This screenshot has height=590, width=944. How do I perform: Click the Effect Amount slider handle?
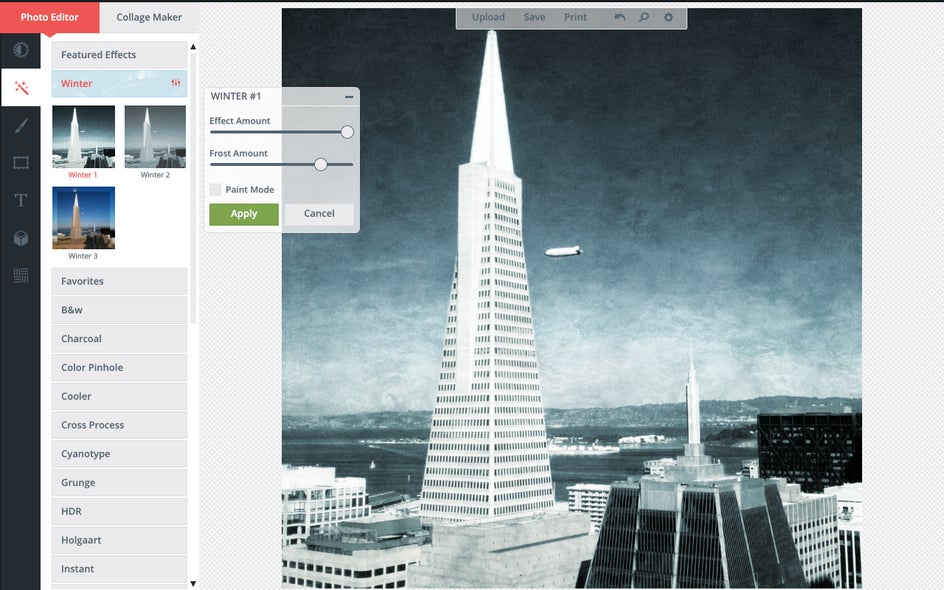coord(347,132)
